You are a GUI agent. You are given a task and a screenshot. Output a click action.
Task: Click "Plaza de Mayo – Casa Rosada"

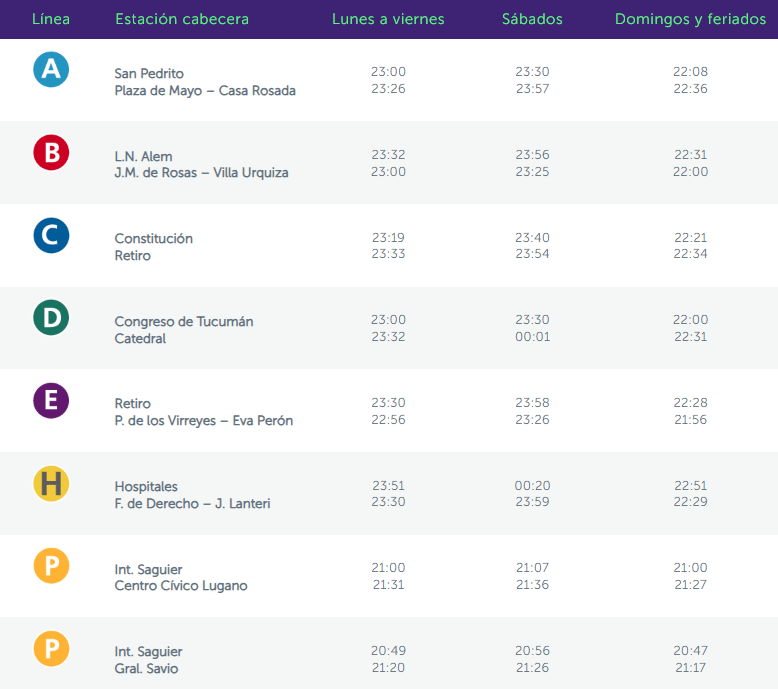tap(205, 90)
